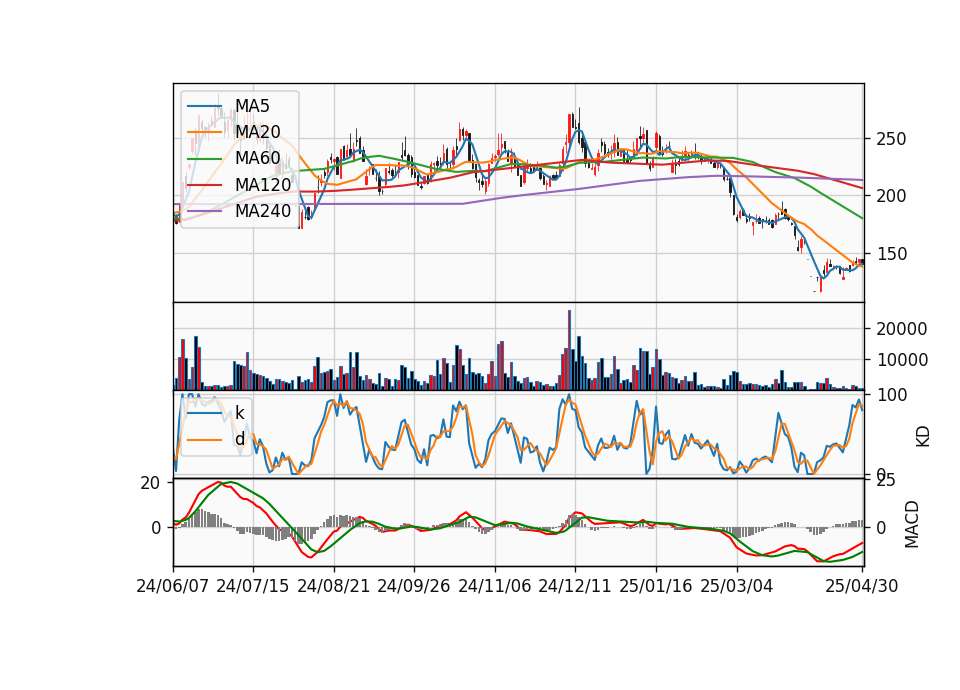Click the k legend label in KD panel
960x690 pixels.
[x=240, y=413]
